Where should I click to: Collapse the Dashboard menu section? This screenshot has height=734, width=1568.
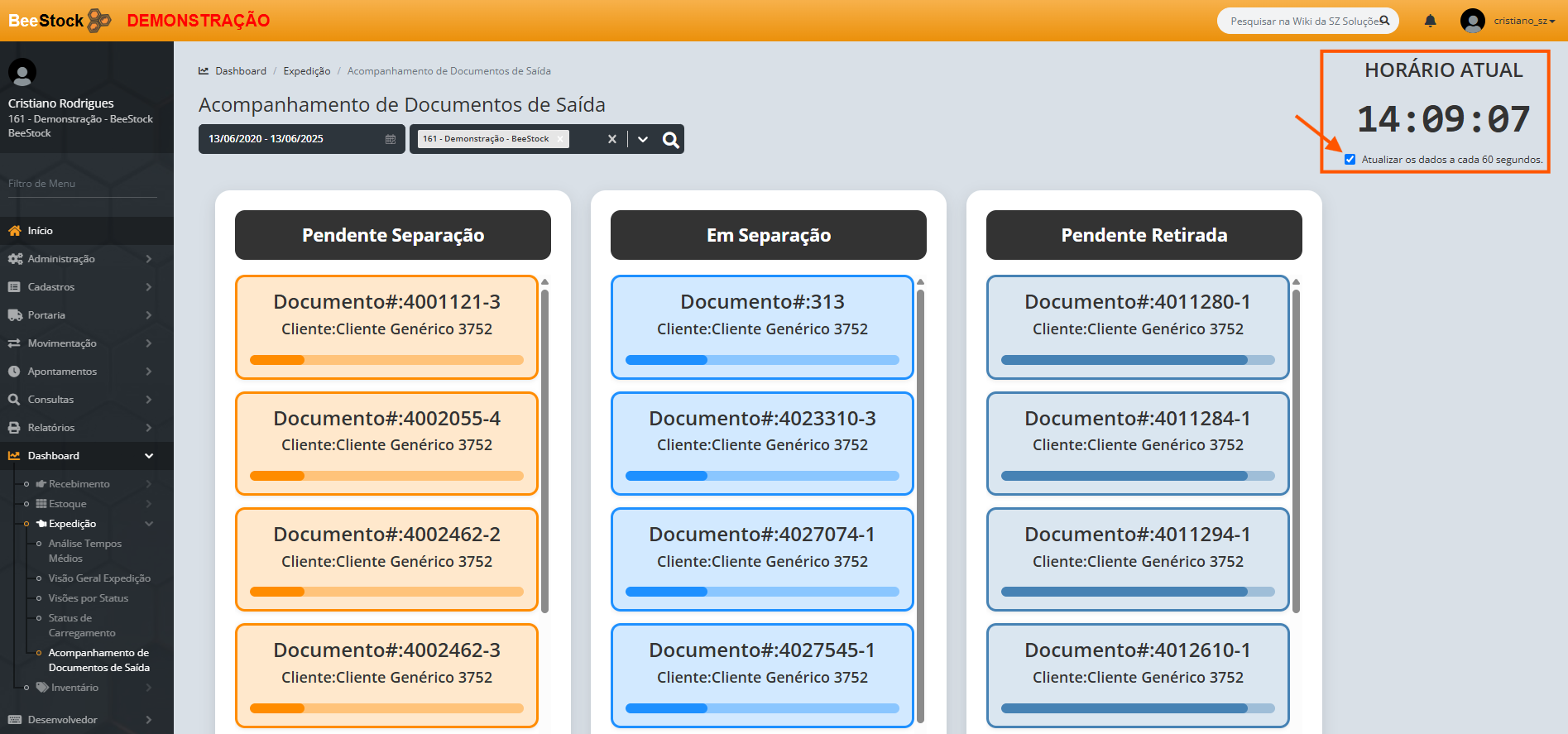coord(149,456)
